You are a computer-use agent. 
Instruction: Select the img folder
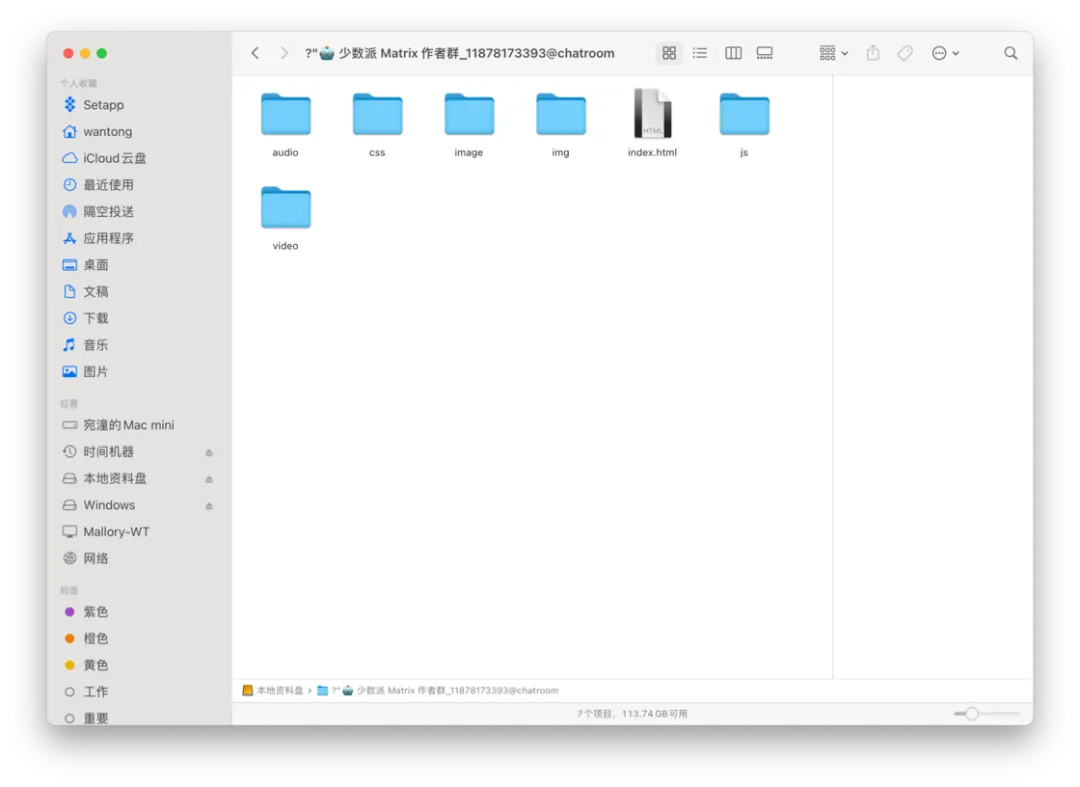click(x=561, y=124)
